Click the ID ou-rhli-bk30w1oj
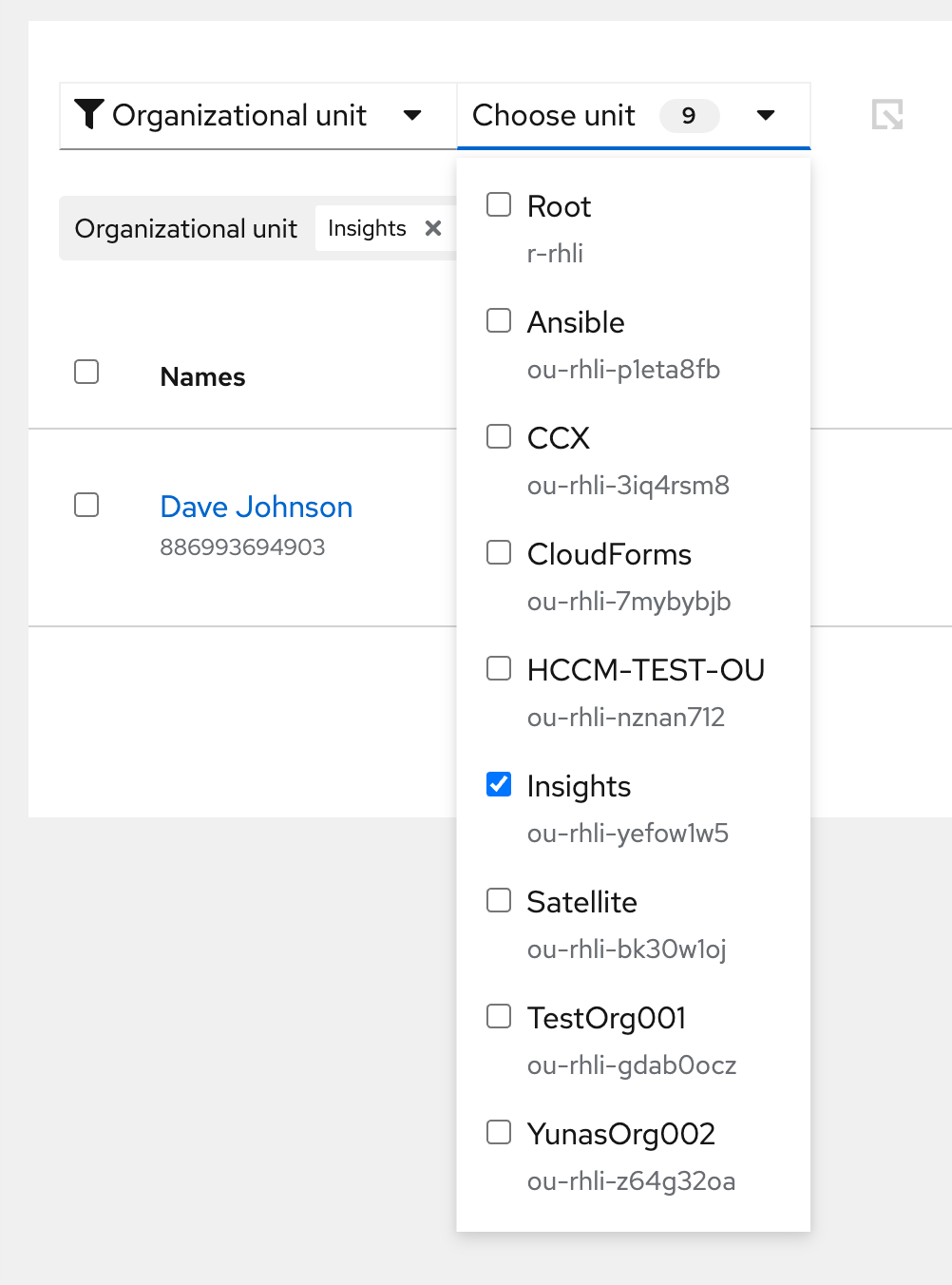Image resolution: width=952 pixels, height=1285 pixels. 627,949
